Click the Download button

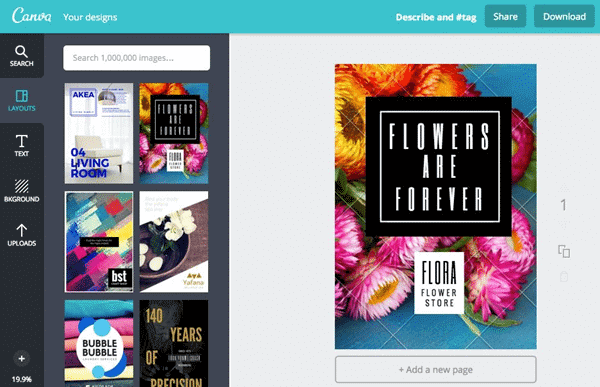(564, 16)
